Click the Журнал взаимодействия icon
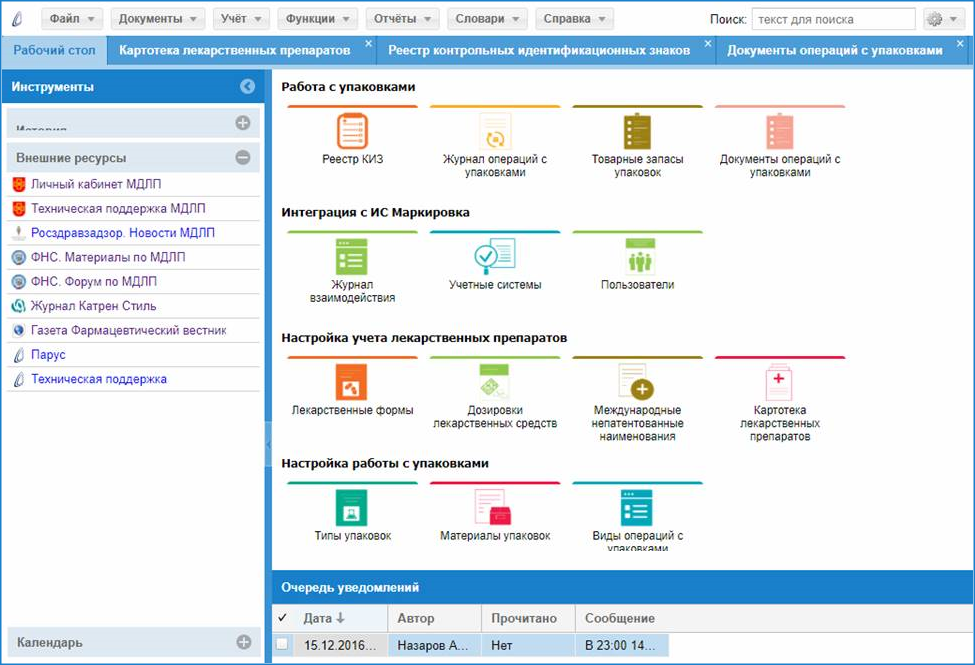The image size is (975, 665). pyautogui.click(x=352, y=257)
